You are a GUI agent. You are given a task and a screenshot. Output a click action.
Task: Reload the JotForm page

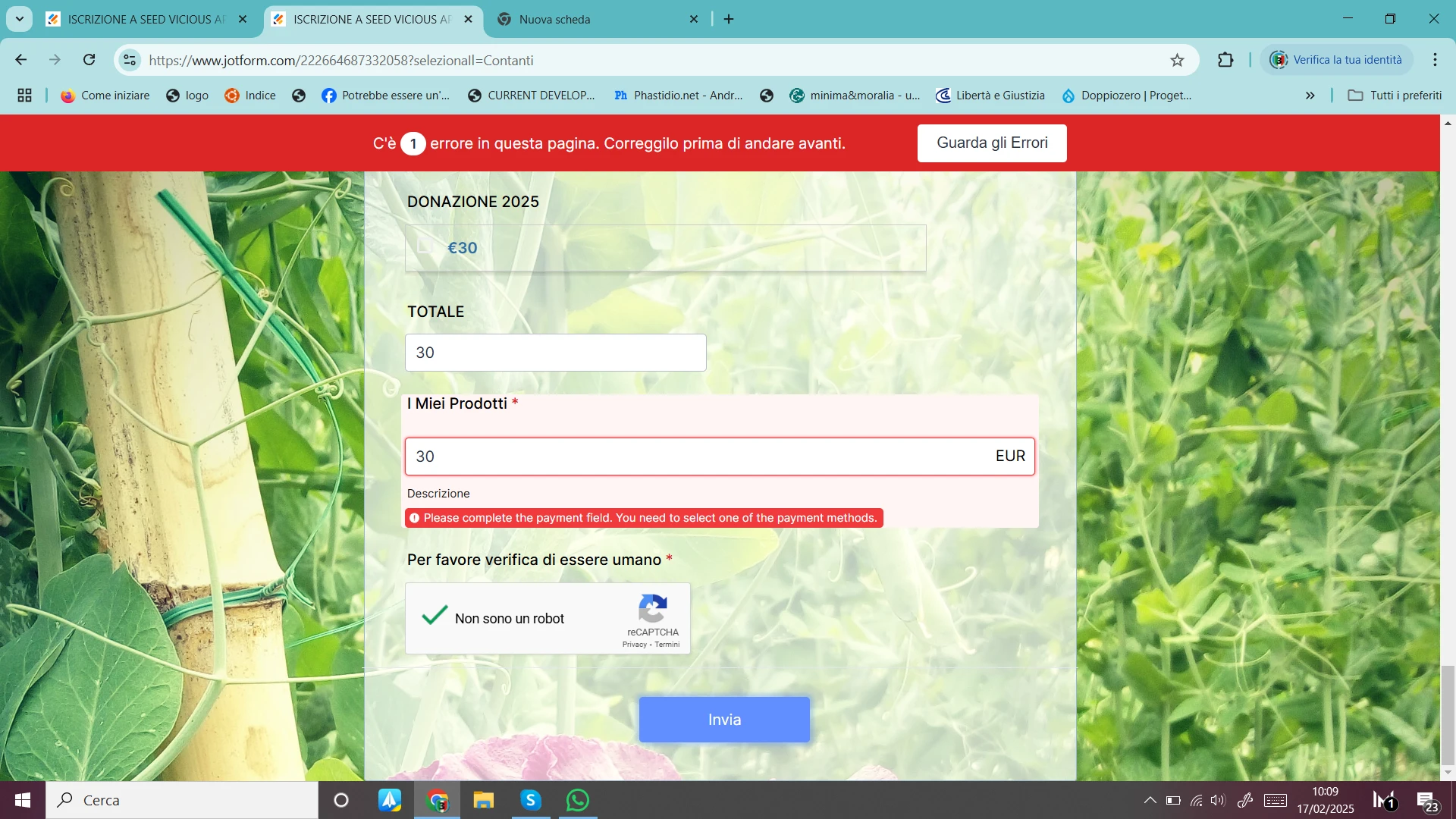[x=89, y=60]
